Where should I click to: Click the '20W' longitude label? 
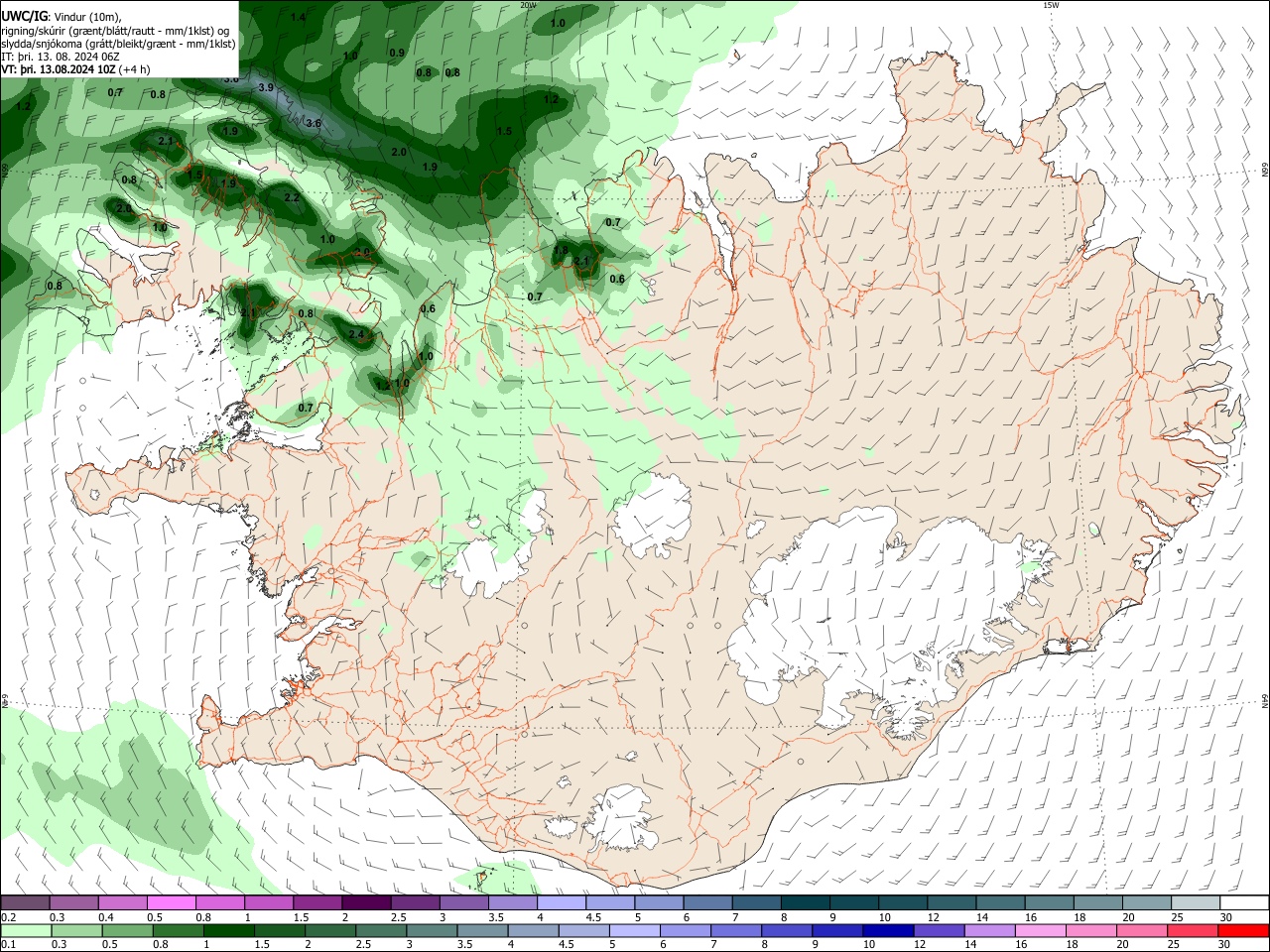coord(528,5)
